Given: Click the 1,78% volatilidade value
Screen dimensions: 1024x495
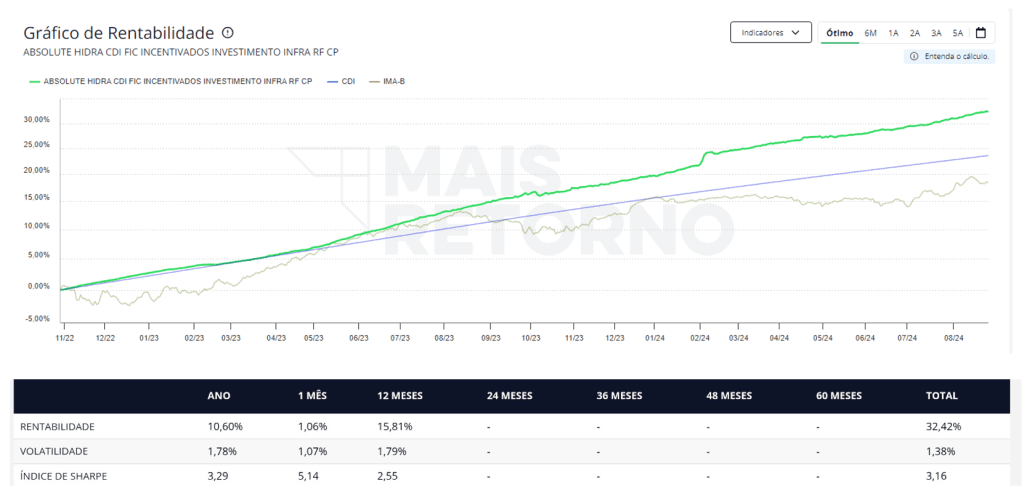Looking at the screenshot, I should click(x=221, y=451).
